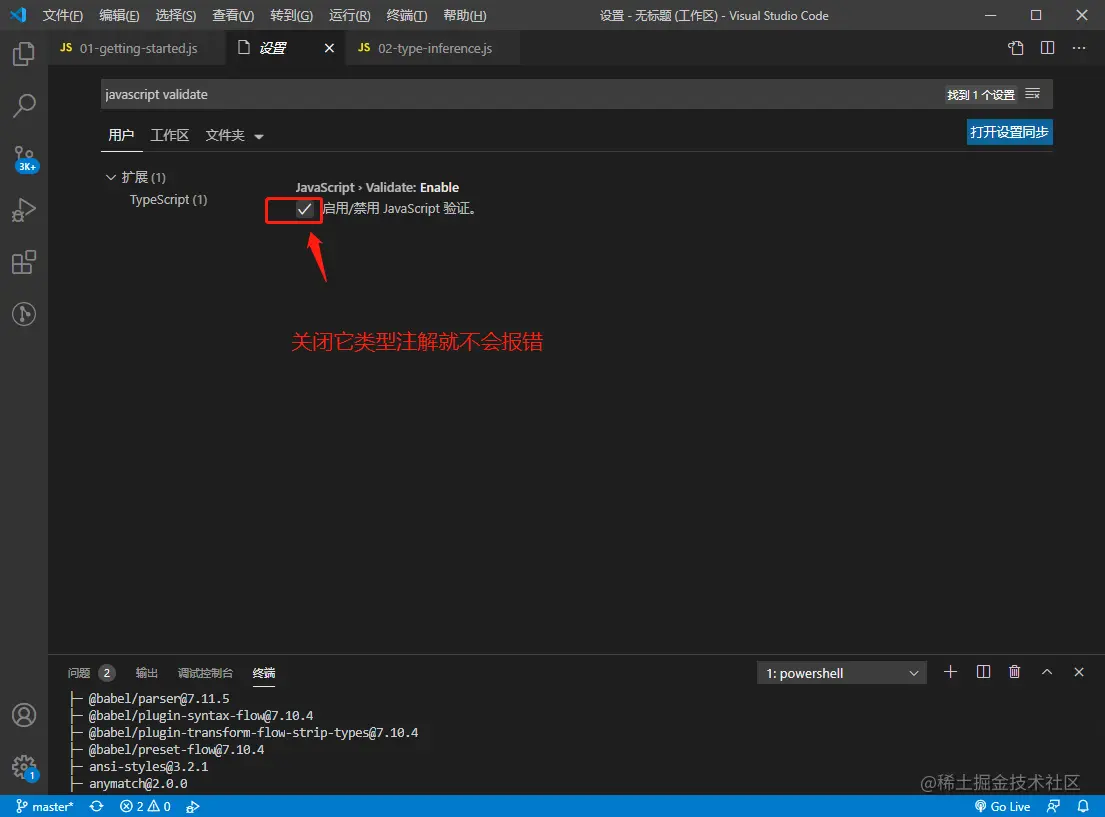Click the Turn on Settings Sync button

tap(1009, 132)
